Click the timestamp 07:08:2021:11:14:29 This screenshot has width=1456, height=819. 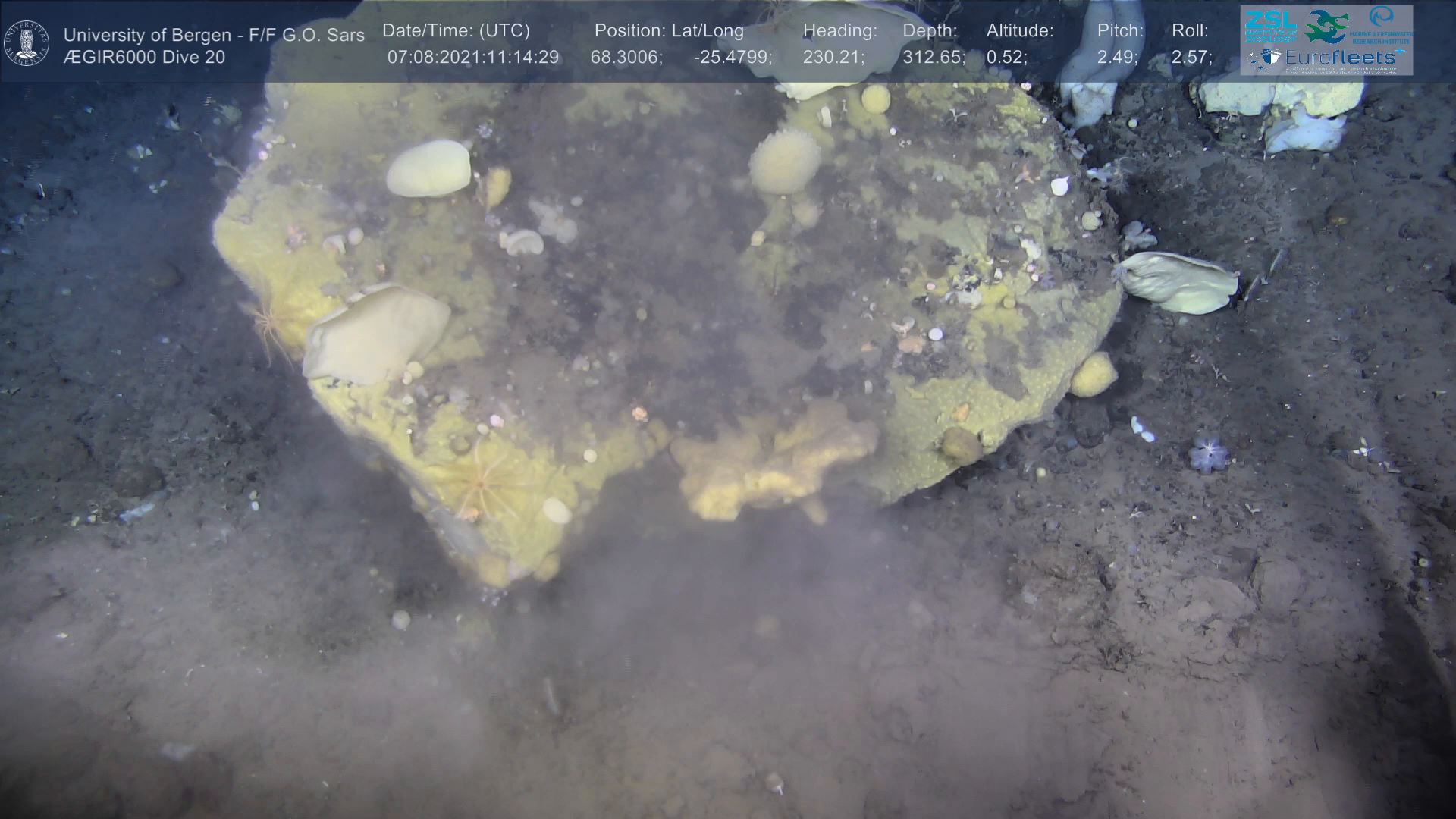pyautogui.click(x=473, y=58)
